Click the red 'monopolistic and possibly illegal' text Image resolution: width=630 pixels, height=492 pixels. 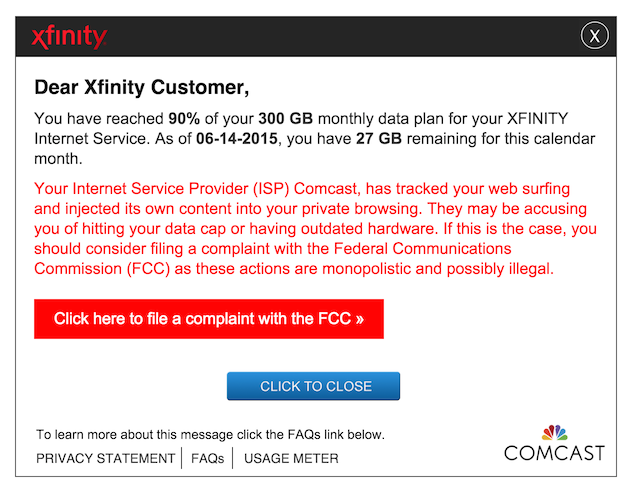pos(438,269)
